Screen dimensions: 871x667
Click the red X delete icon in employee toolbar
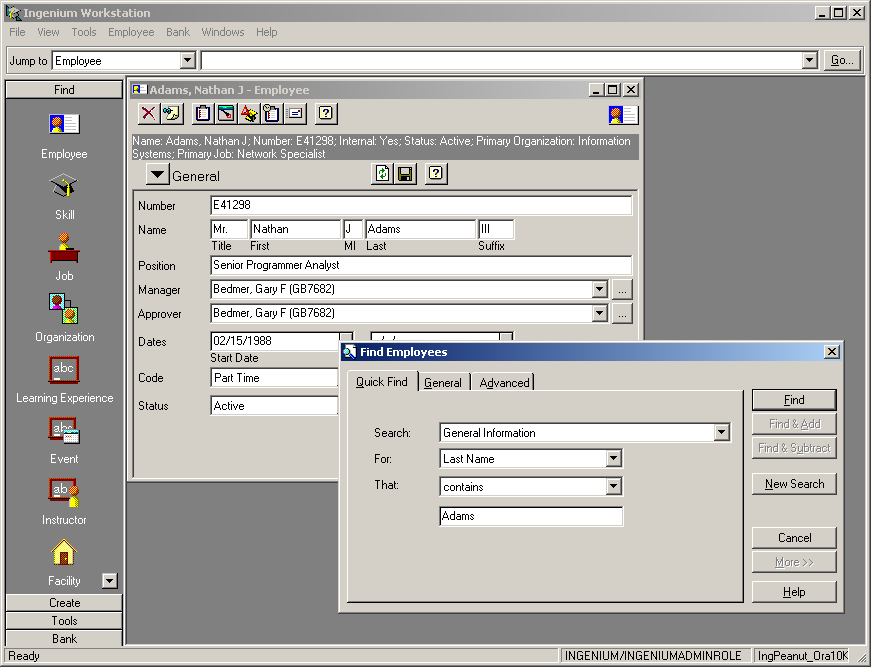click(148, 113)
